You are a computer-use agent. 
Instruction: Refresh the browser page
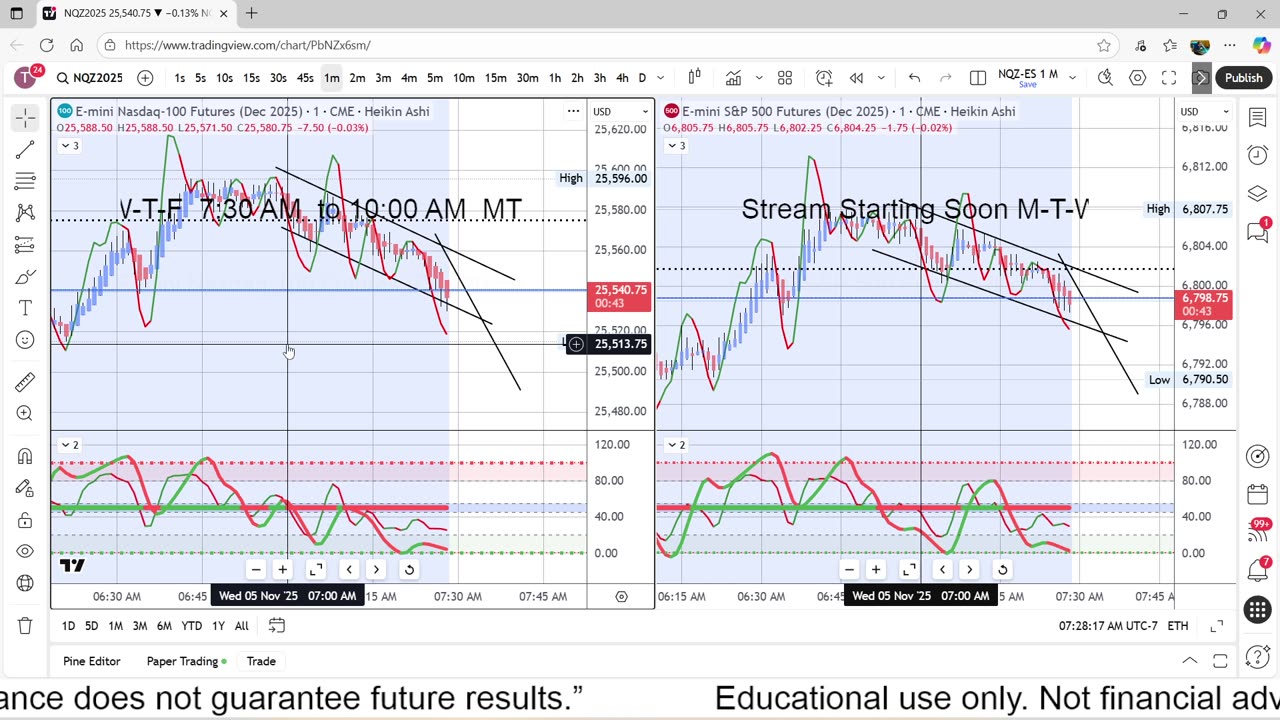[x=47, y=45]
